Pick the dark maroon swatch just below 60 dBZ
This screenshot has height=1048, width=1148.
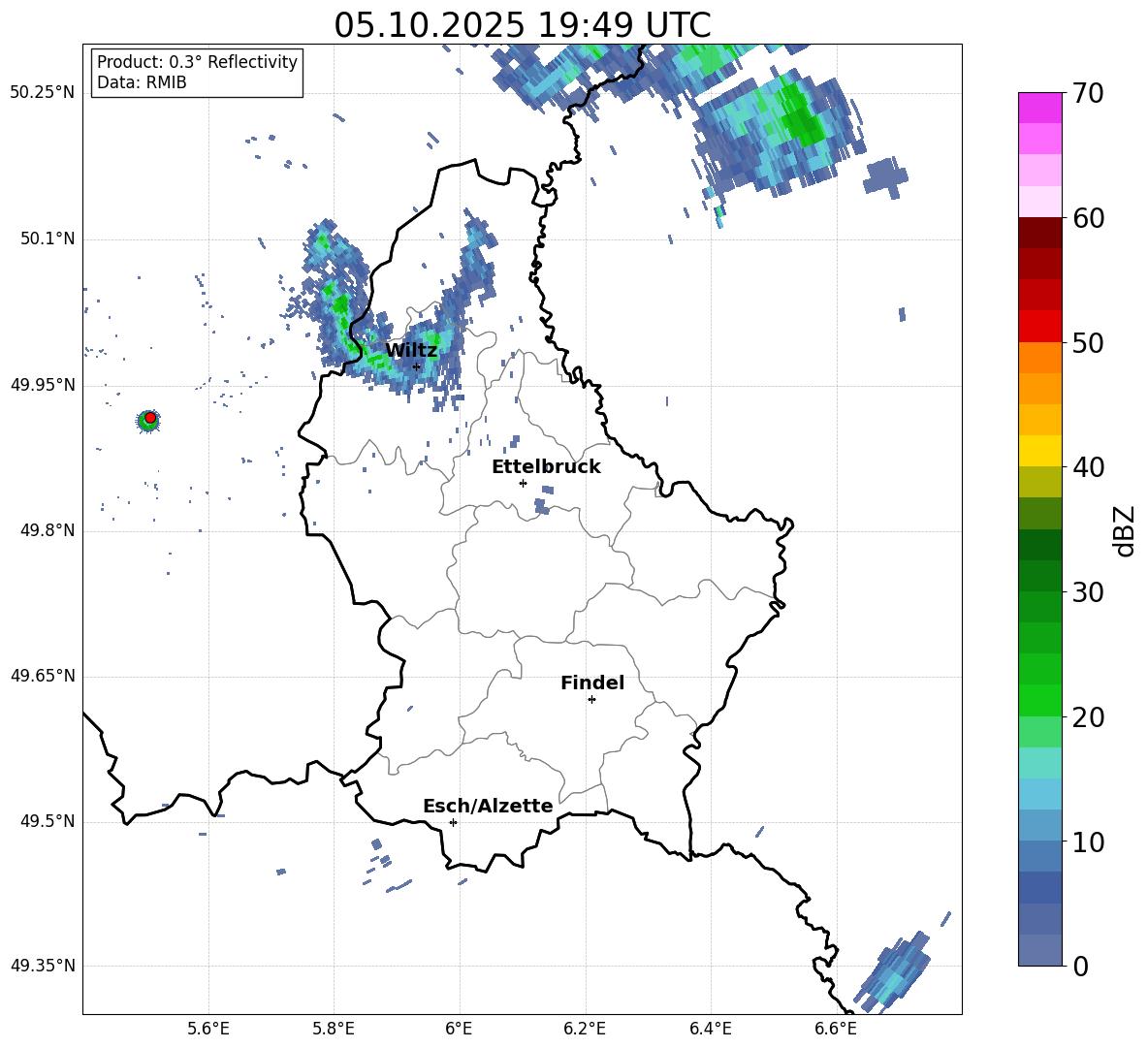tap(1039, 233)
